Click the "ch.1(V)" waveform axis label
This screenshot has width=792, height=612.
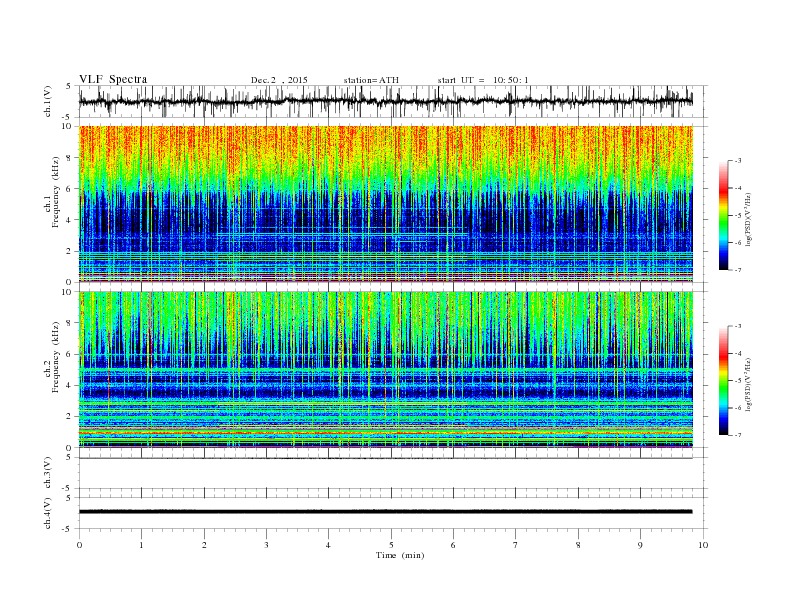[x=48, y=101]
